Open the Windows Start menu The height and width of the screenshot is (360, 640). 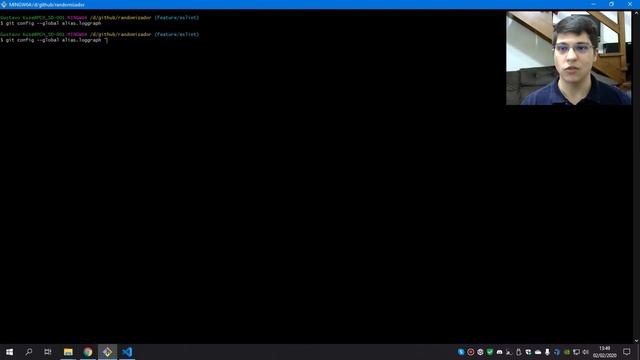tap(9, 352)
